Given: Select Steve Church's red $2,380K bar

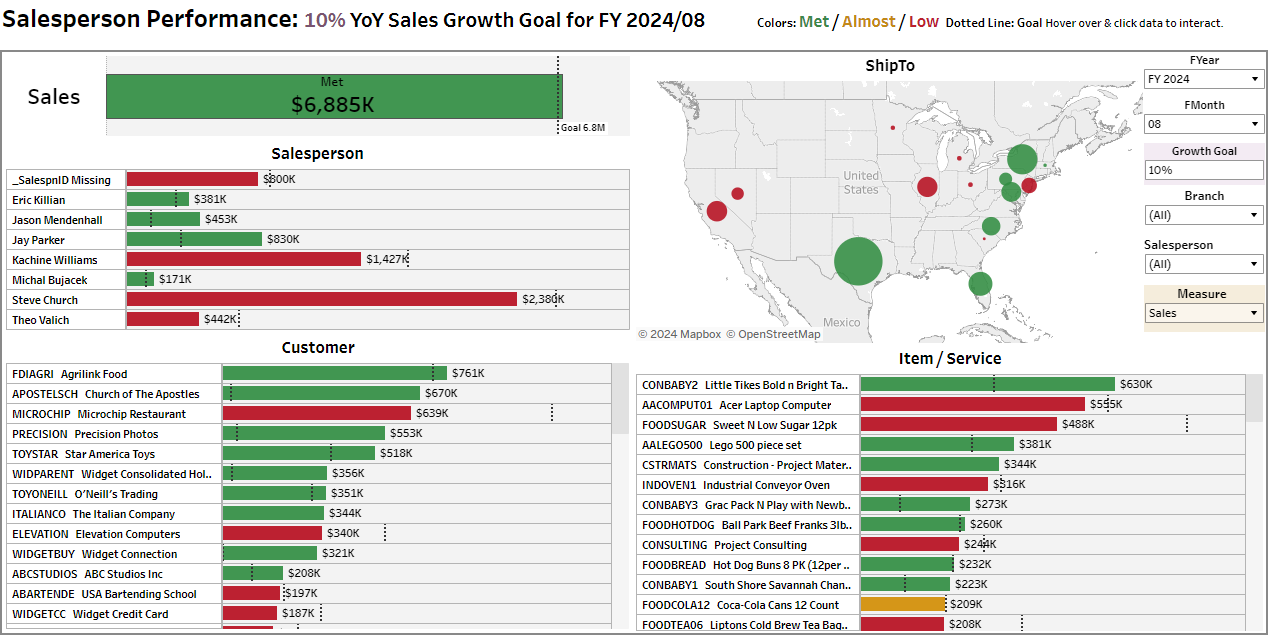Looking at the screenshot, I should (321, 299).
